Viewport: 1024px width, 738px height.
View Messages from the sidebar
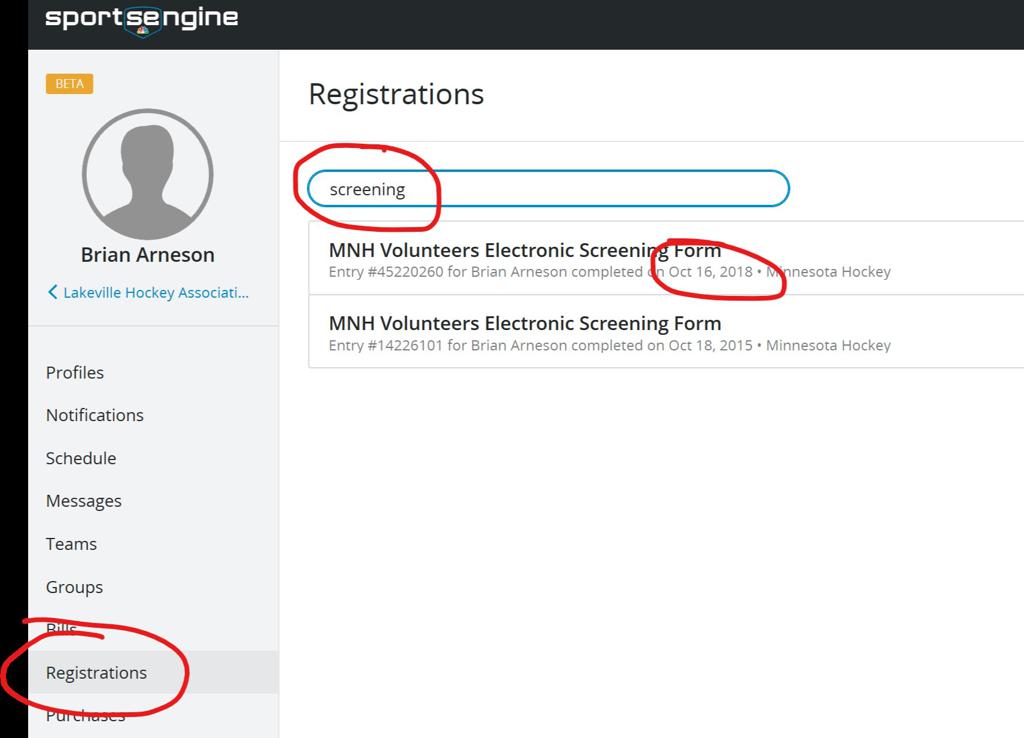tap(84, 501)
